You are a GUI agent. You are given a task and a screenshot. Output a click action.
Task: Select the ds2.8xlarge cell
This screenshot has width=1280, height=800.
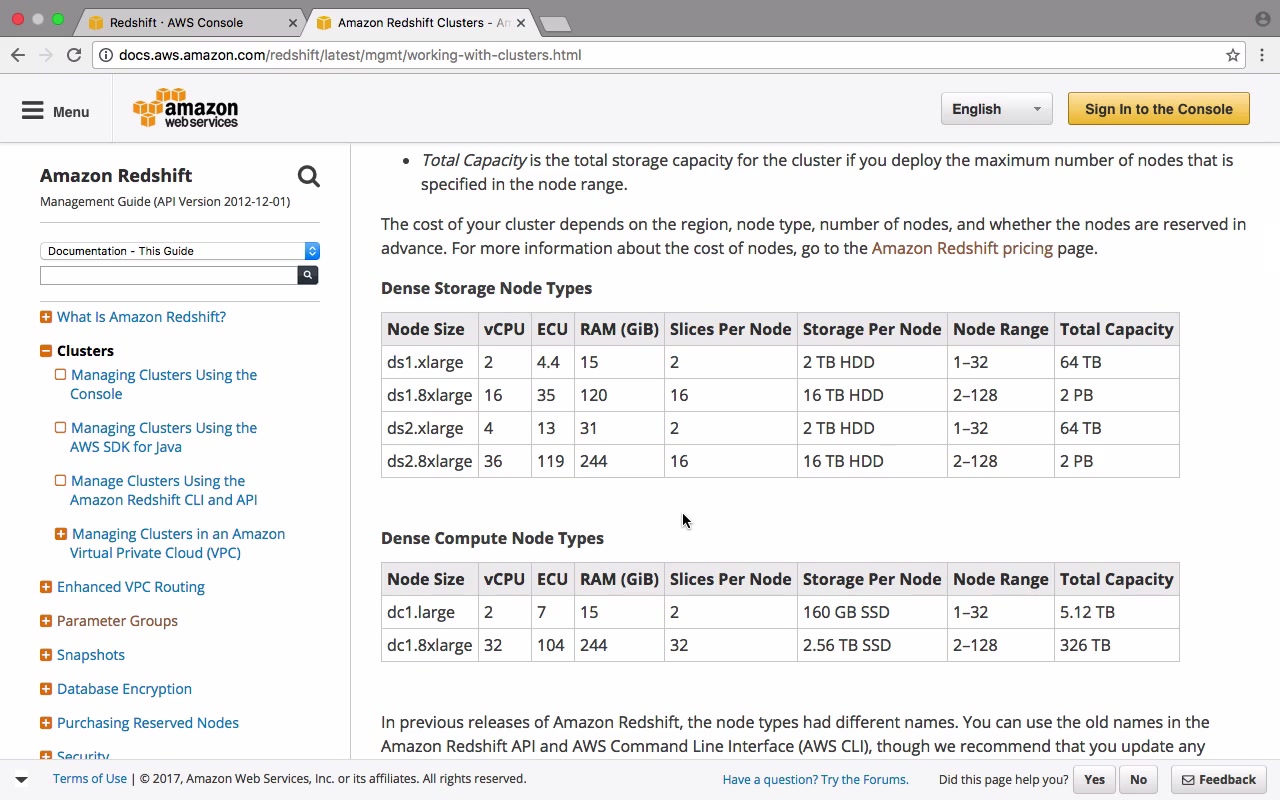point(429,461)
